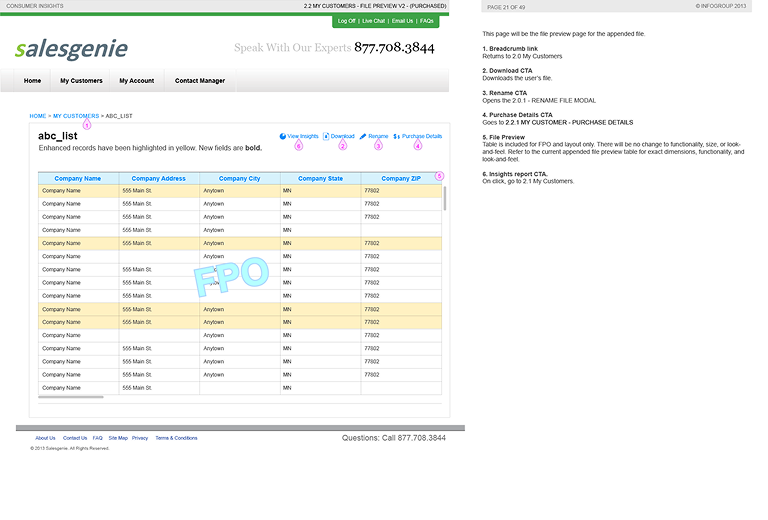The width and height of the screenshot is (768, 520).
Task: Click the table's vertical scrollbar thumb
Action: 445,198
